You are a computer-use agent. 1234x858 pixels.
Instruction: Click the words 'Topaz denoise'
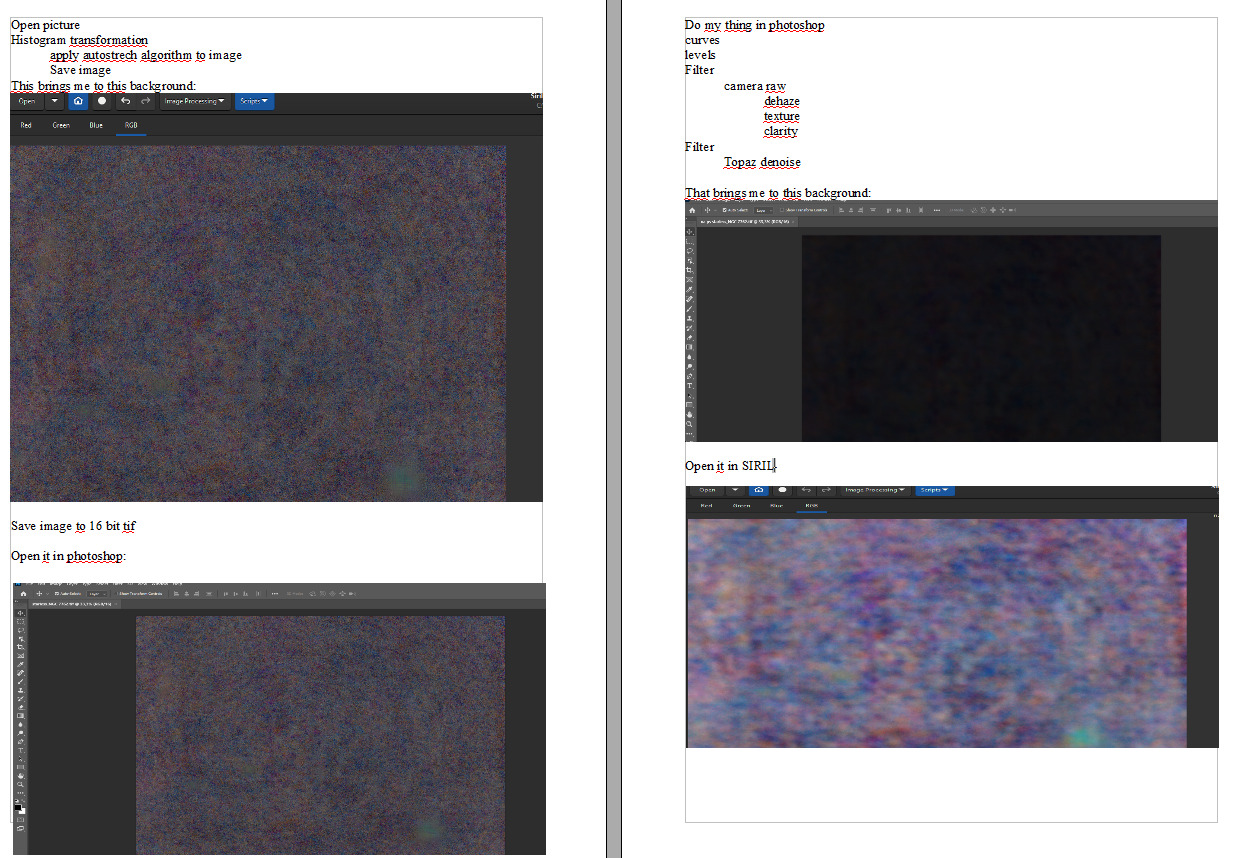pos(762,162)
